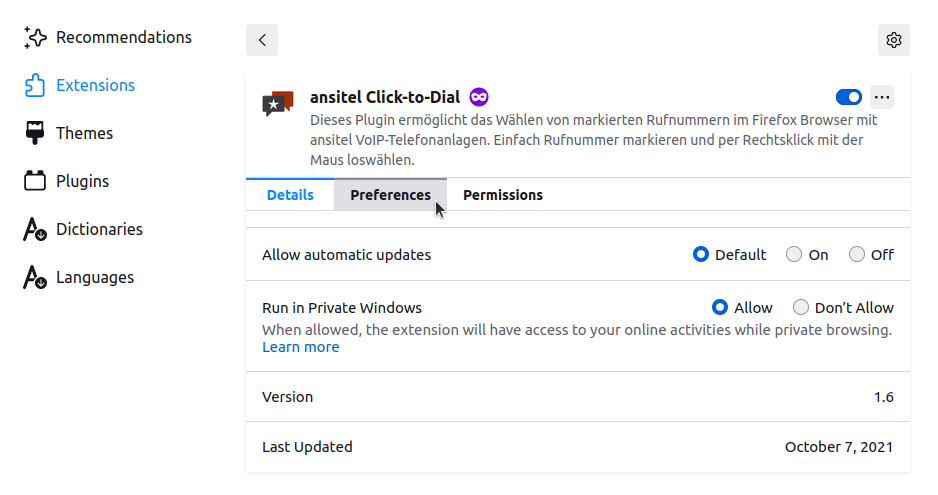Image resolution: width=938 pixels, height=495 pixels.
Task: Turn automatic updates On
Action: click(x=794, y=255)
